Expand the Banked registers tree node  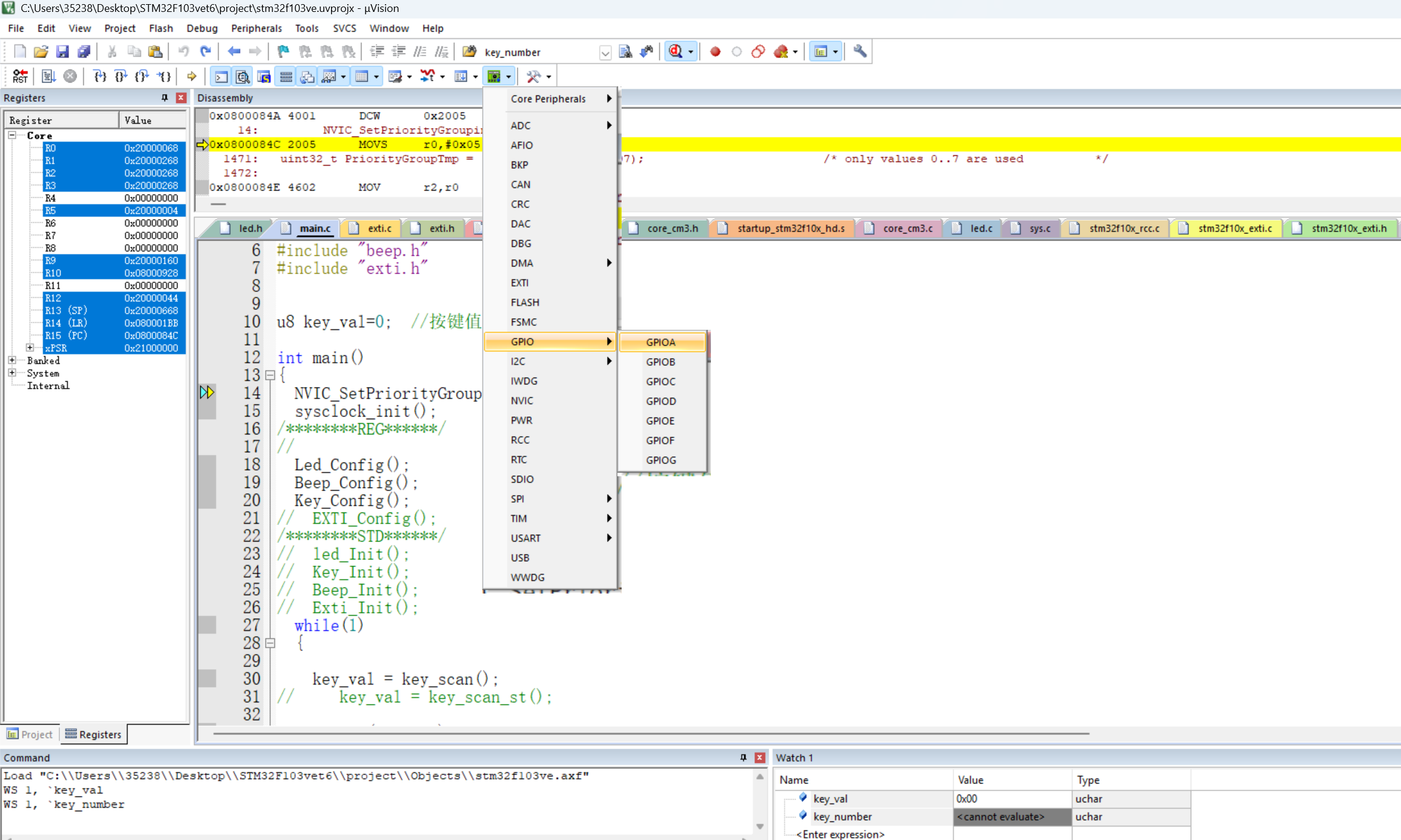pos(12,360)
